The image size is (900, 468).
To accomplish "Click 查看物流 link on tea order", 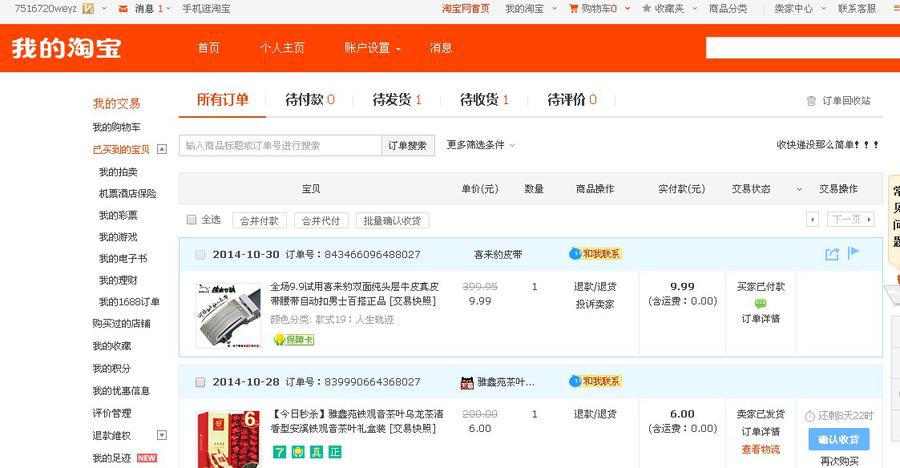I will 761,450.
